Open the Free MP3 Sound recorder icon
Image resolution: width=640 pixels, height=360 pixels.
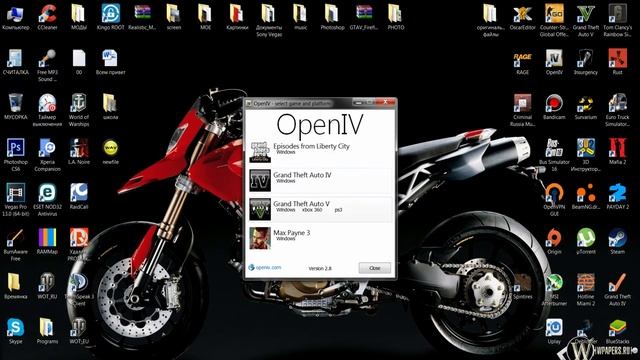tap(47, 65)
